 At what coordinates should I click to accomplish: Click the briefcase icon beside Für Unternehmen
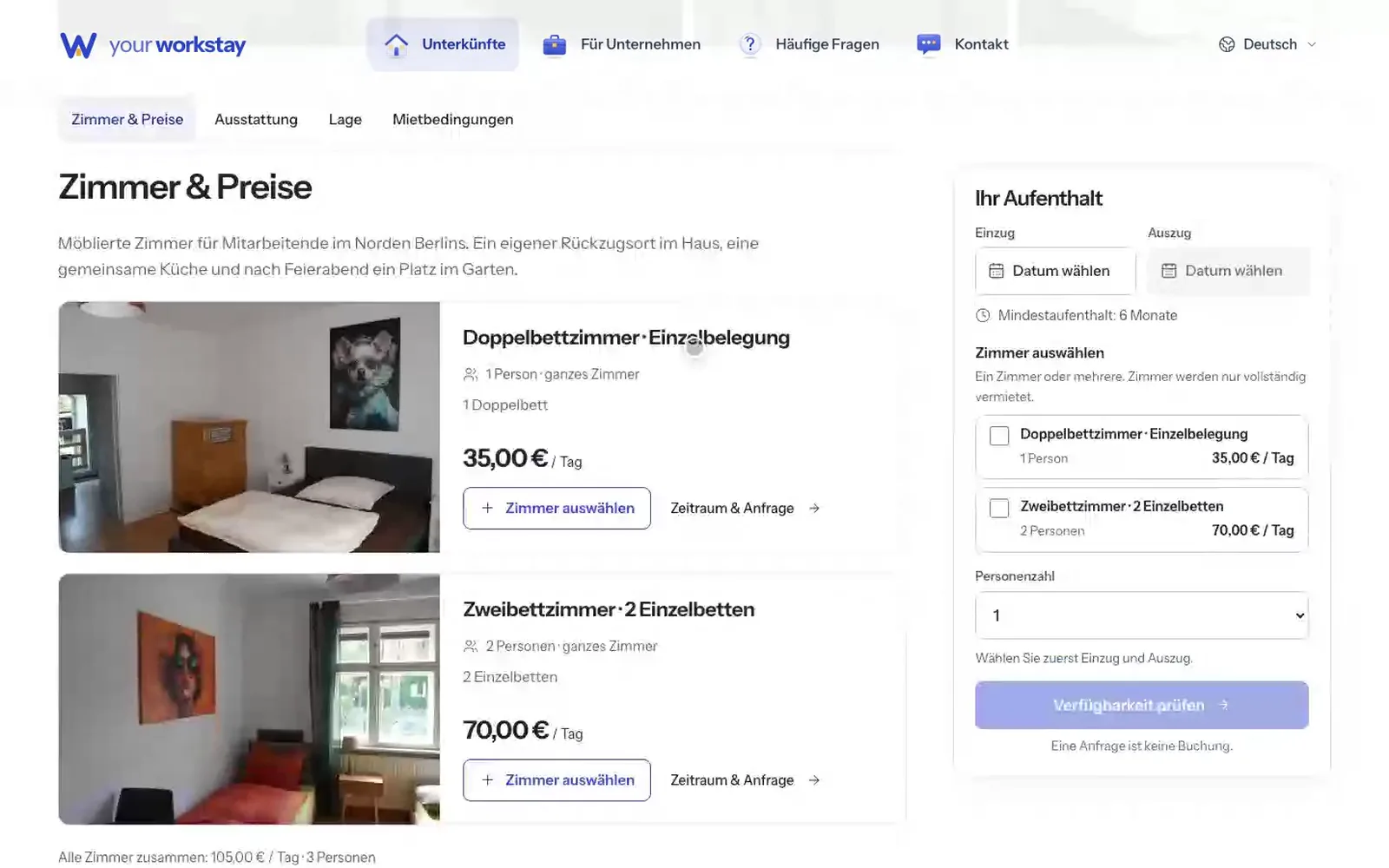[554, 45]
